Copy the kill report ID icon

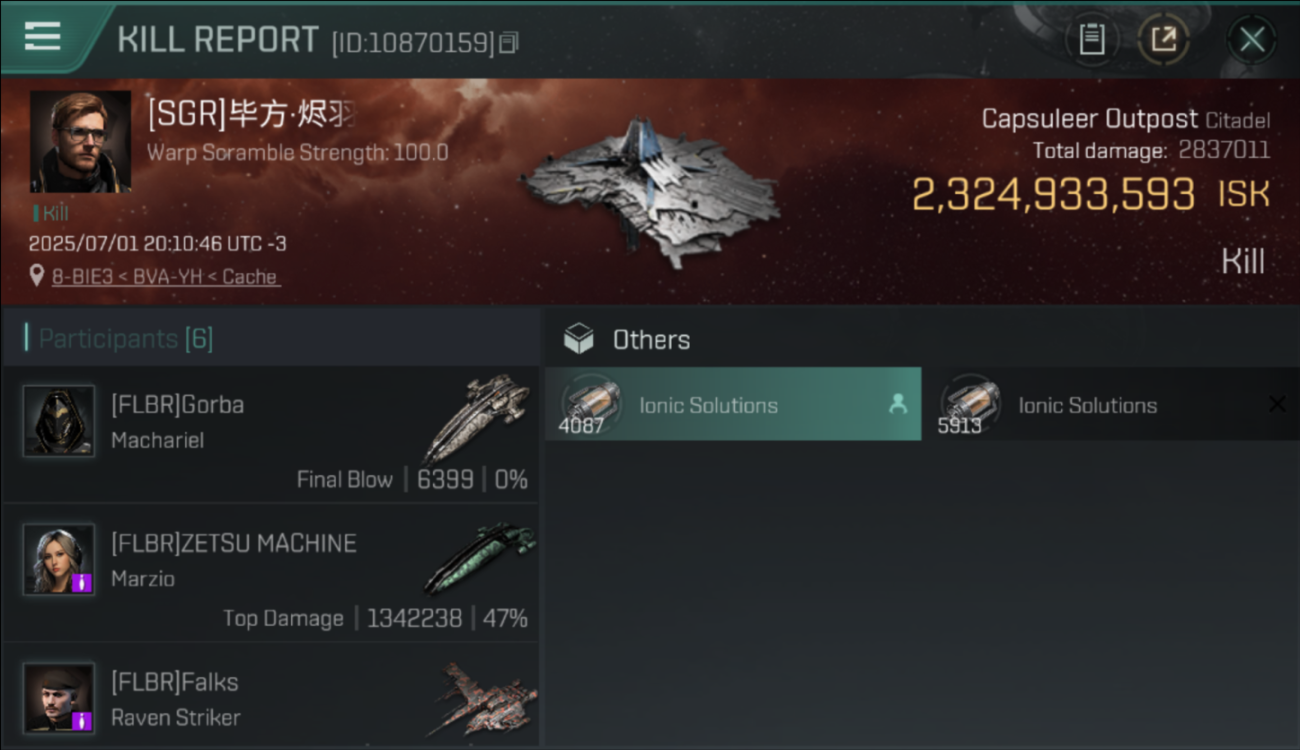(x=510, y=42)
